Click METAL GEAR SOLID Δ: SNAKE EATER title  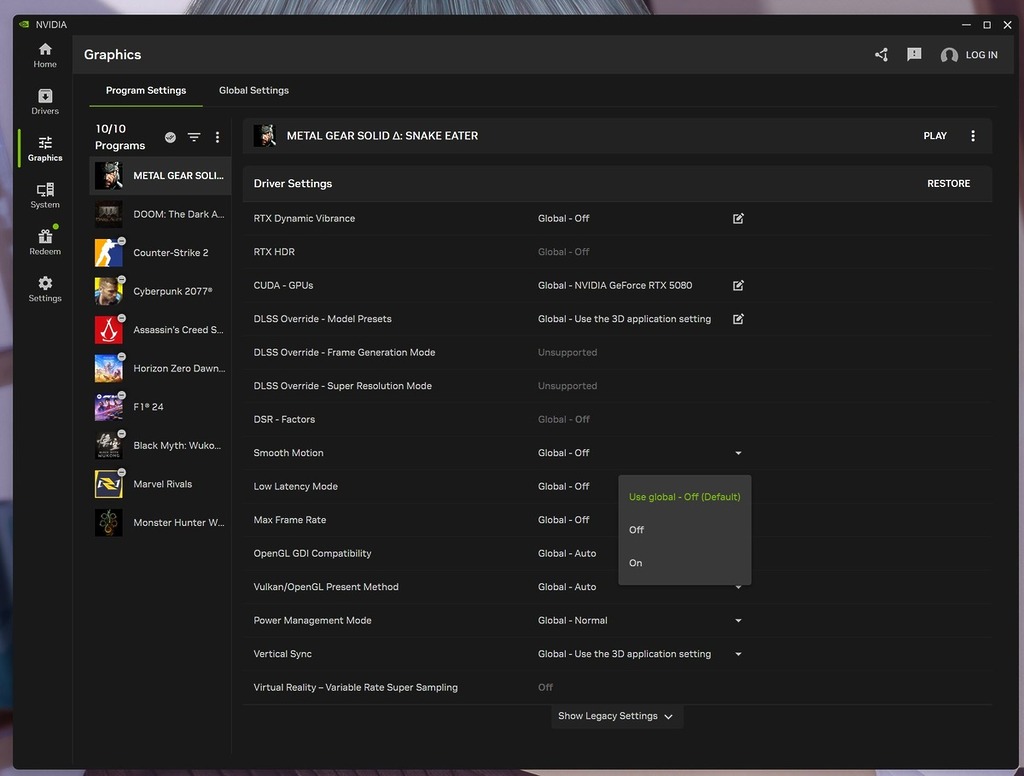tap(382, 136)
